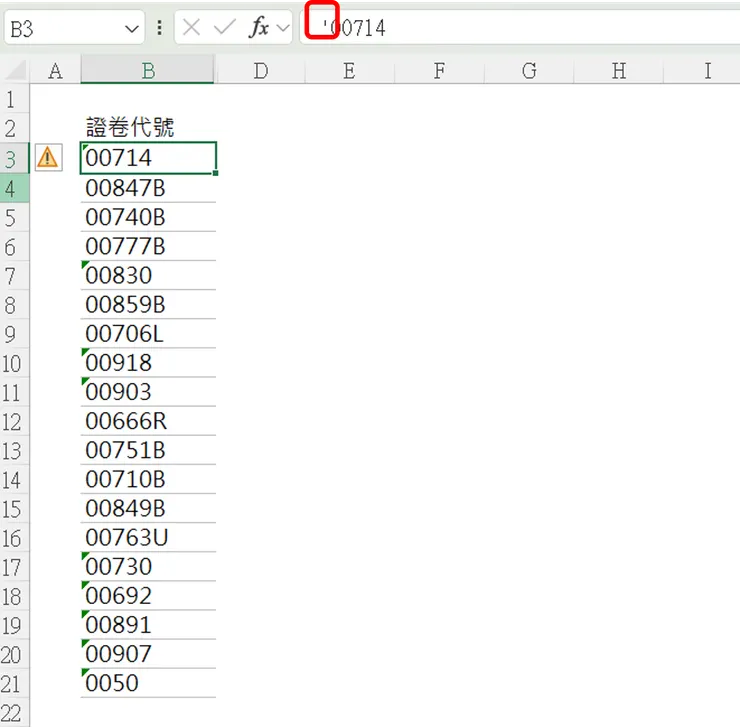Select the cell containing 00763U
Screen dimensions: 740x727
(x=148, y=538)
